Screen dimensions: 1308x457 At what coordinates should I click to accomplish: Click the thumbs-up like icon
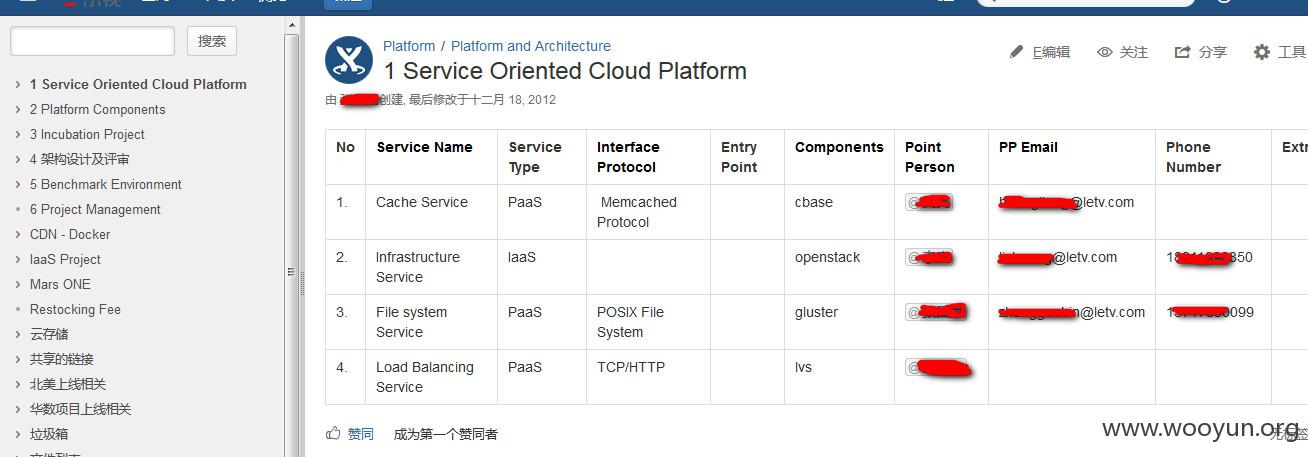coord(333,433)
